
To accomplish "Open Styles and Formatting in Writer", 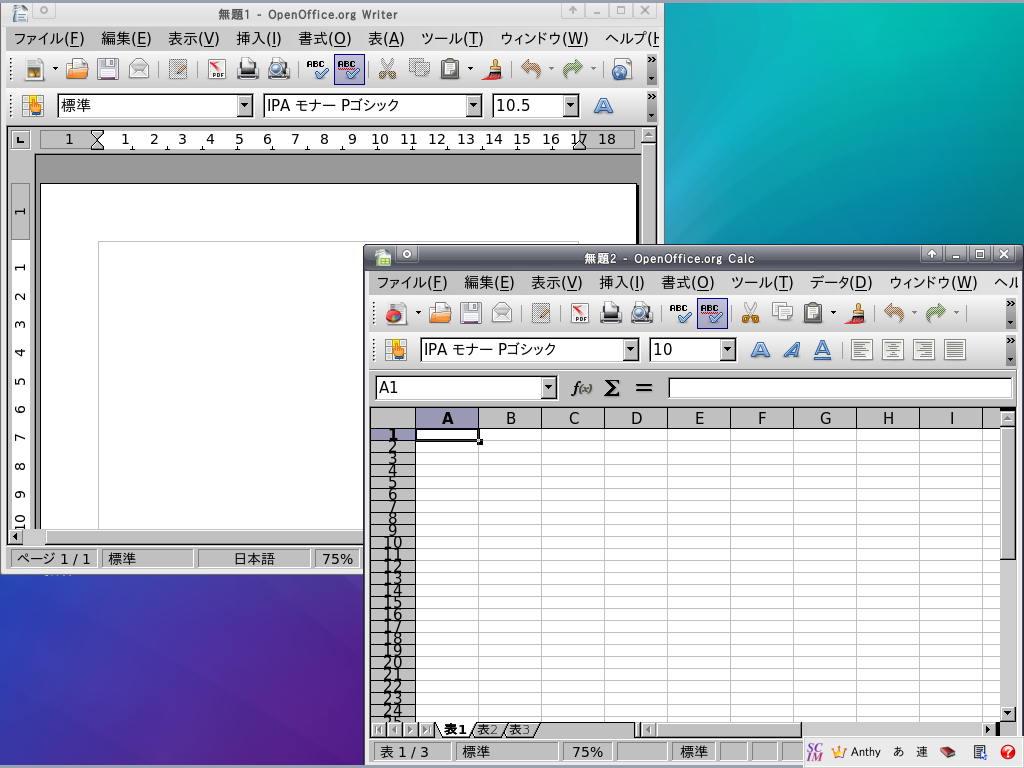I will pos(33,105).
